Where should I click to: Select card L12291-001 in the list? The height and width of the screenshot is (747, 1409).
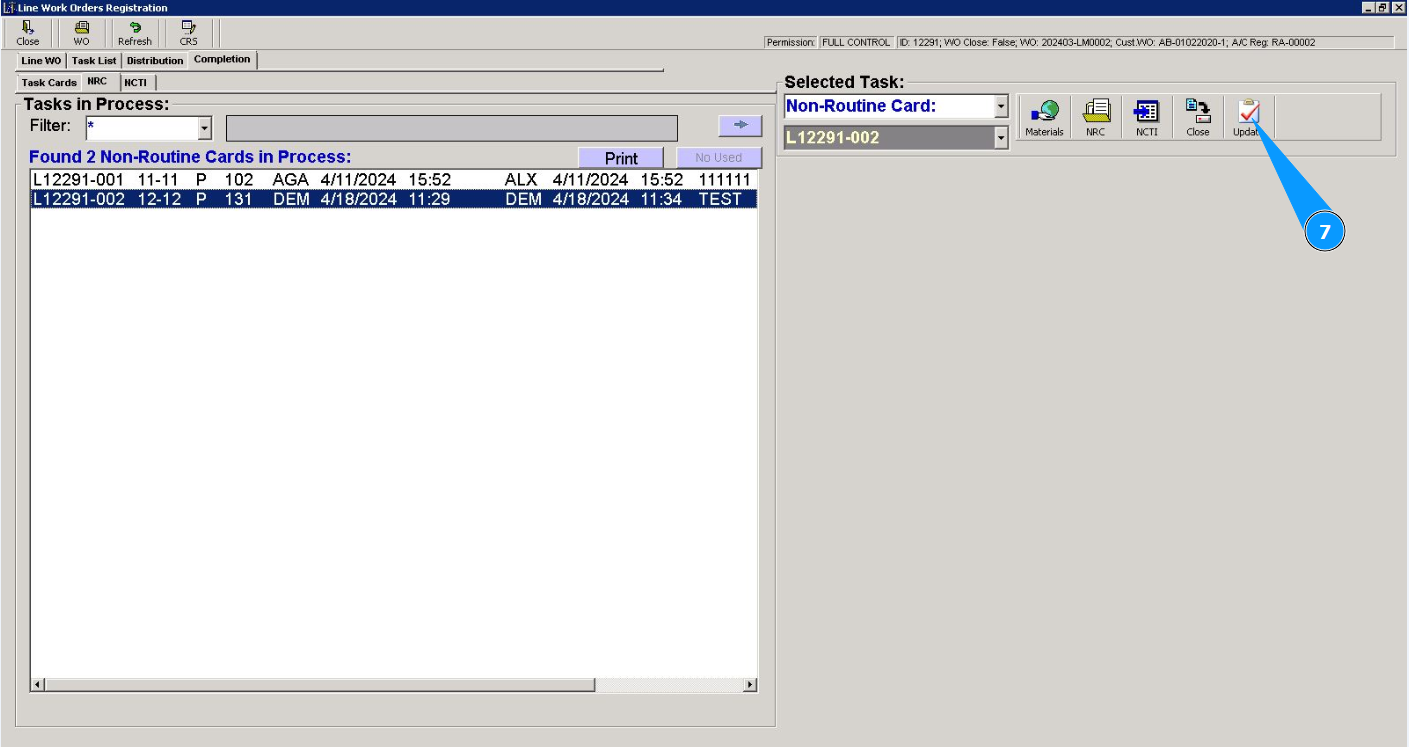(393, 180)
